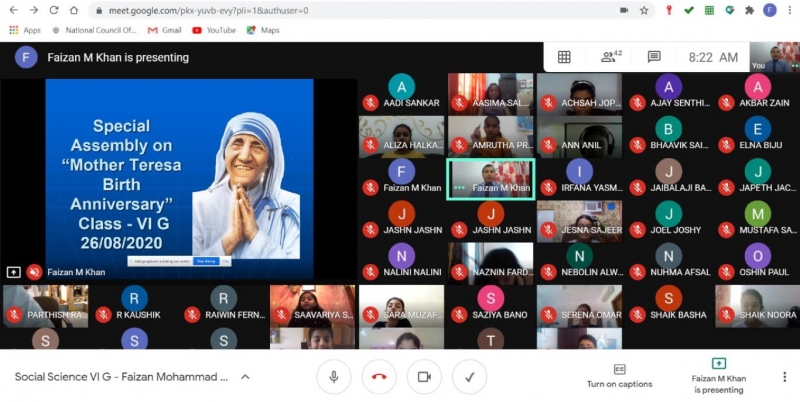Click the highlighted Faizan M Khan video tile
Image resolution: width=800 pixels, height=402 pixels.
490,179
